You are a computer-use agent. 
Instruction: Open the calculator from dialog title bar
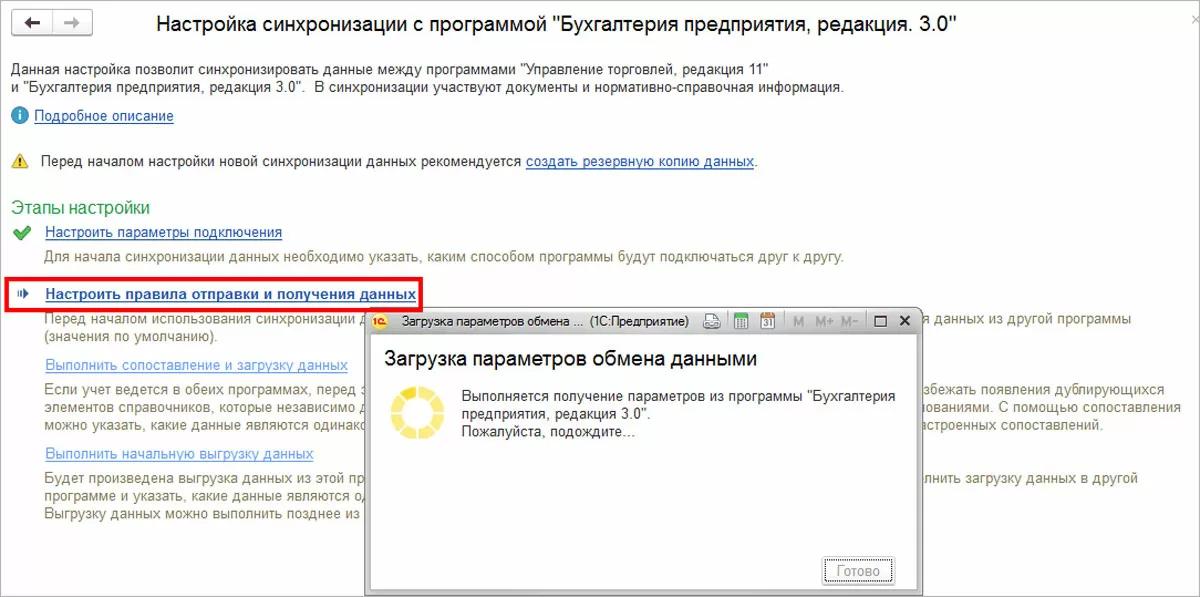[x=741, y=322]
